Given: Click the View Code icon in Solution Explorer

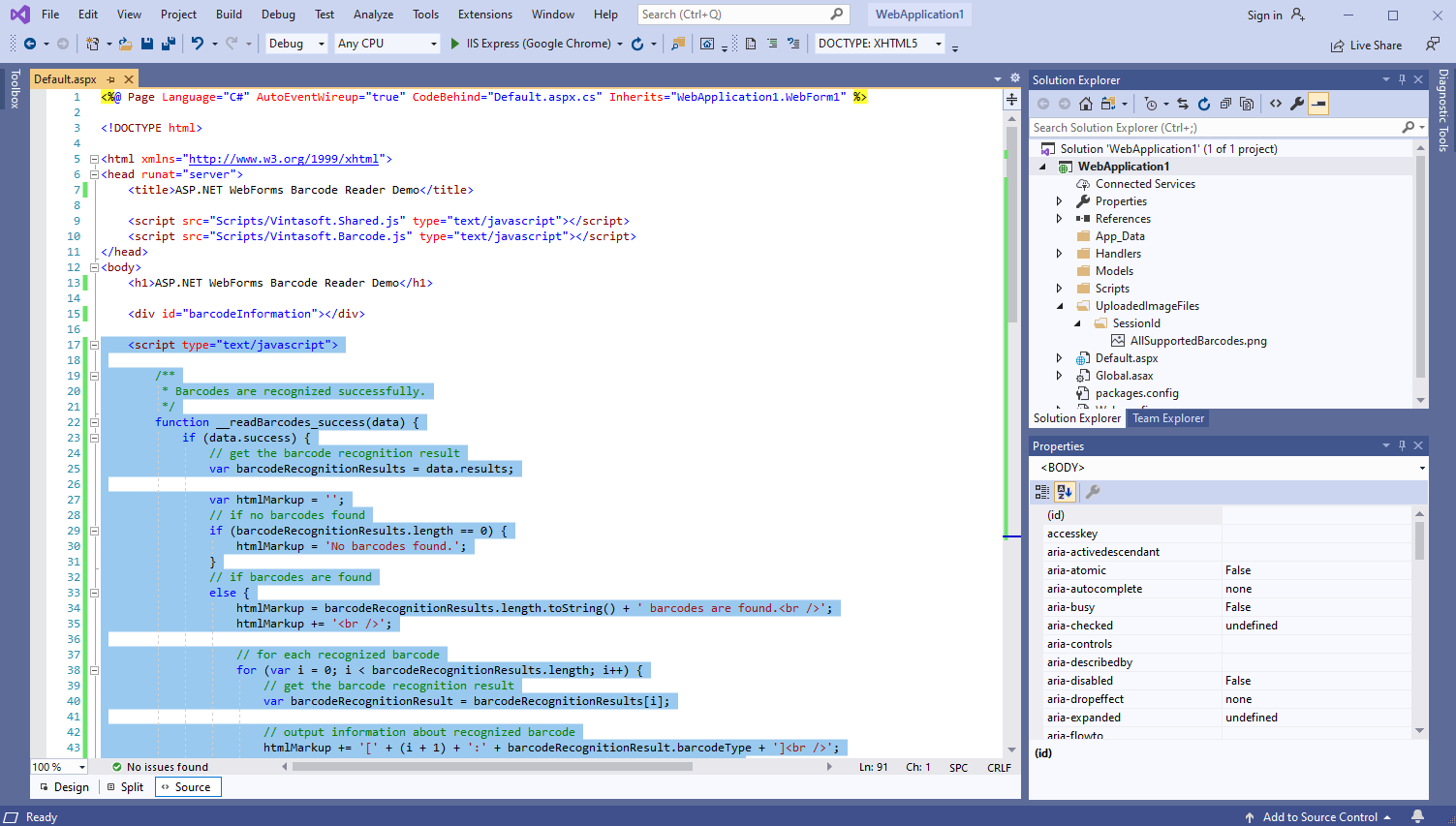Looking at the screenshot, I should [x=1276, y=104].
